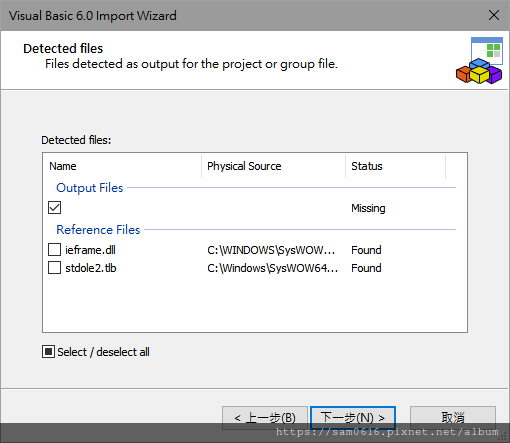Click Found status of stdole2.tlb
The width and height of the screenshot is (510, 443).
coord(366,268)
